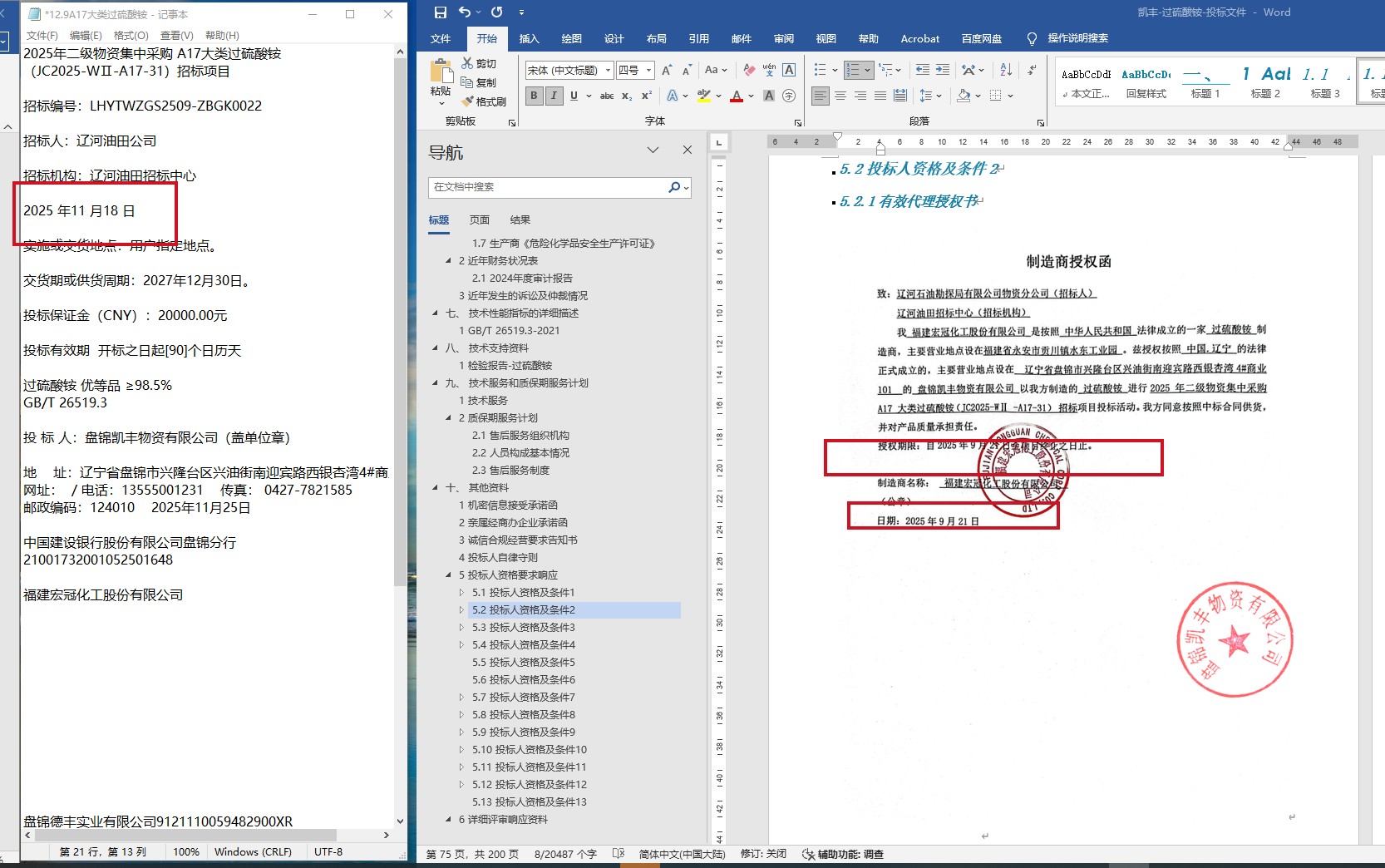Collapse the '七、技术性能指标的详细描述' heading
The width and height of the screenshot is (1385, 868).
[x=435, y=313]
